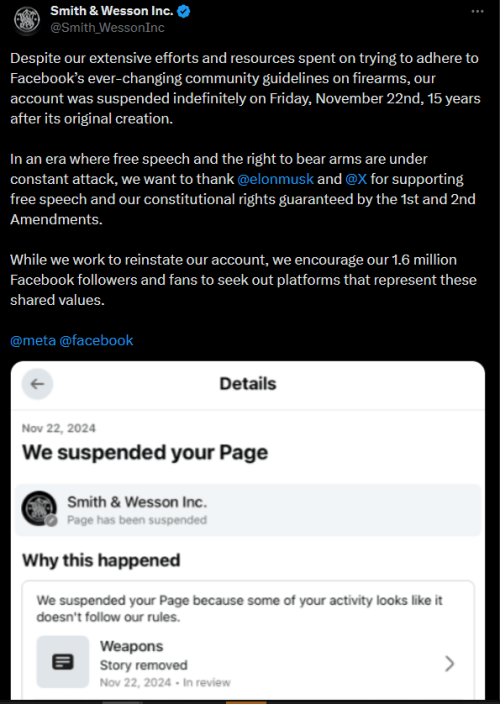The height and width of the screenshot is (704, 500).
Task: Open the @X mention link
Action: 356,179
